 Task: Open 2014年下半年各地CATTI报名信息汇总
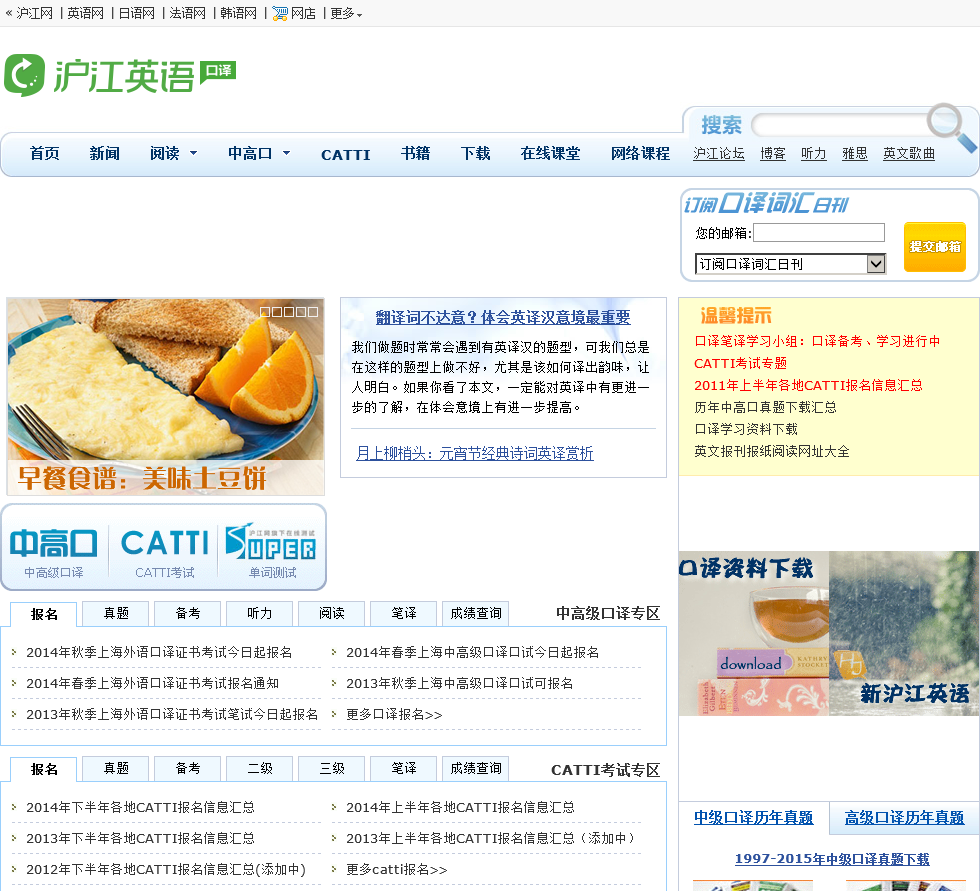pyautogui.click(x=140, y=807)
